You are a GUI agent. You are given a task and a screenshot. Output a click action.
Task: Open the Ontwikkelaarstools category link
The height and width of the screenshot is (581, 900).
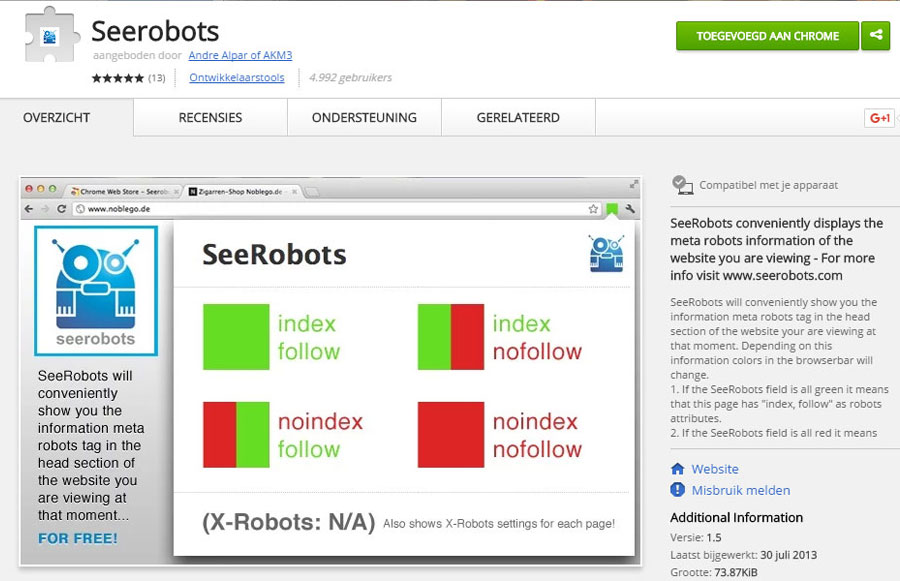tap(236, 78)
